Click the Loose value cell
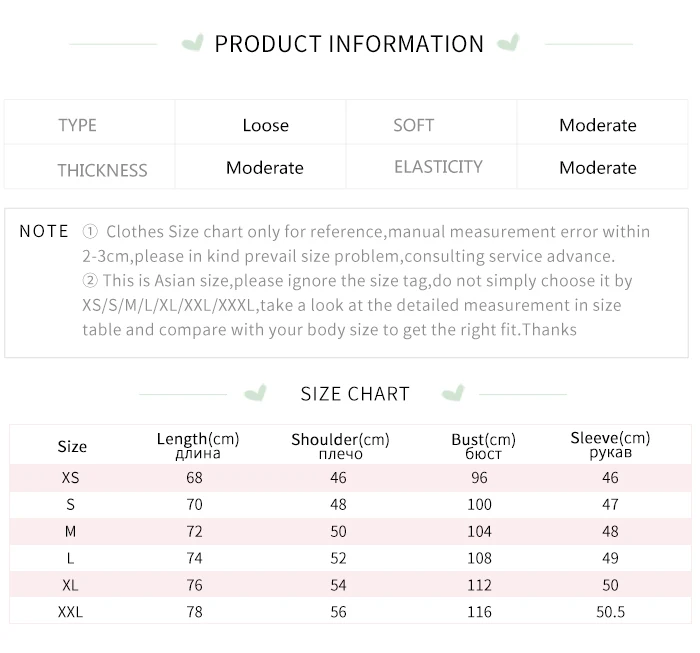The image size is (700, 653). (x=265, y=125)
